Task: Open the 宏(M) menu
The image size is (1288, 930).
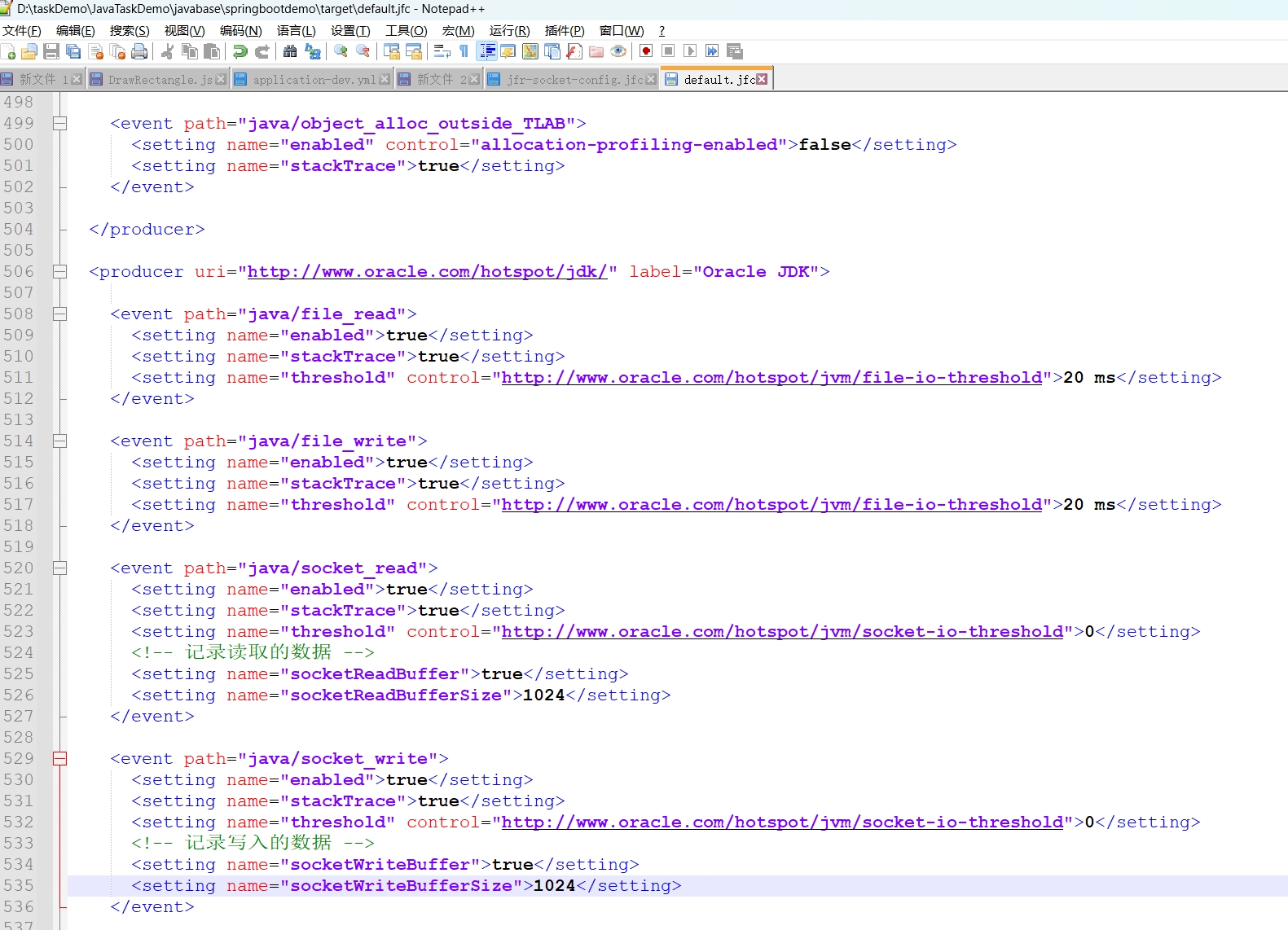Action: coord(458,31)
